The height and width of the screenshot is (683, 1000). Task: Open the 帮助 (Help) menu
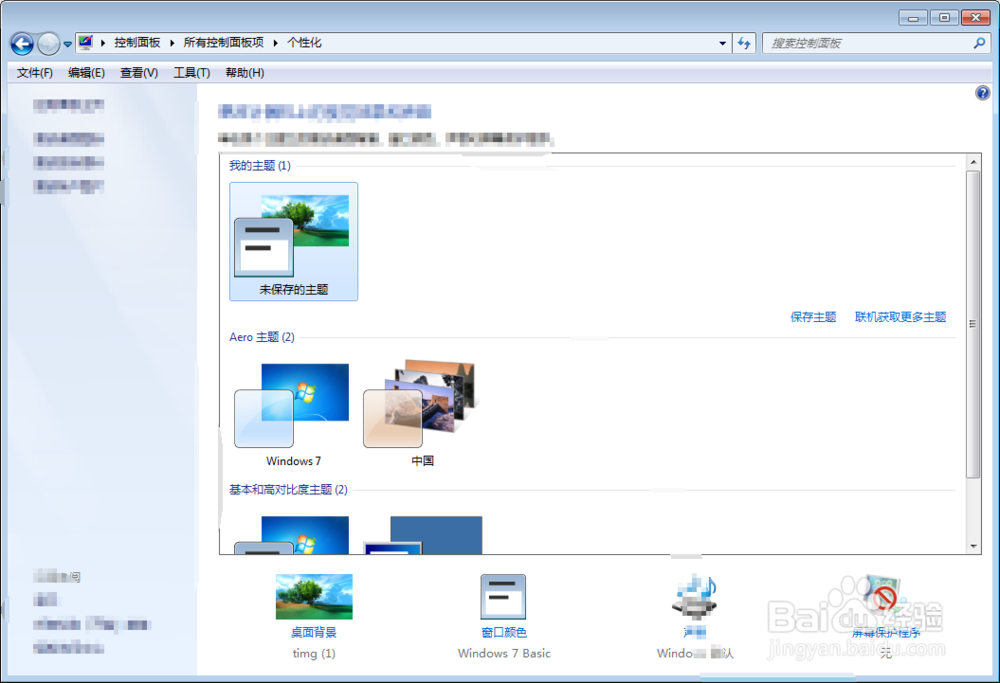point(244,72)
